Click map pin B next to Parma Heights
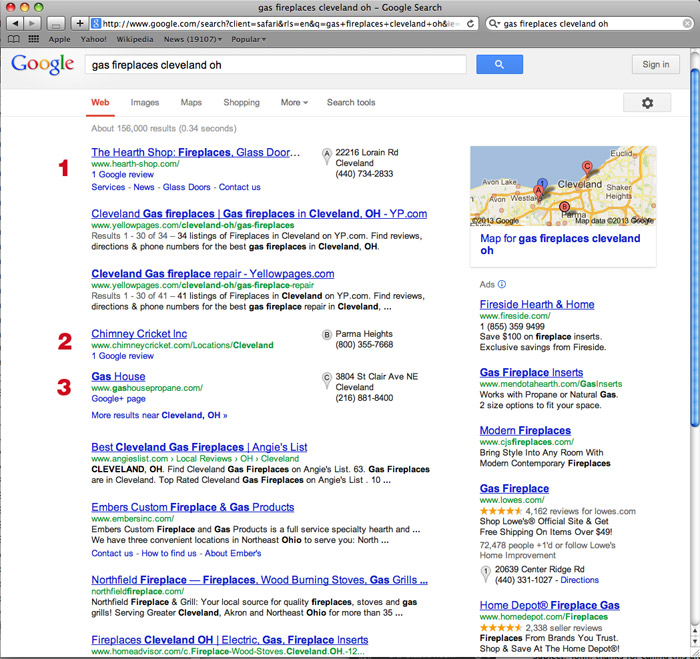This screenshot has width=700, height=659. [x=327, y=334]
